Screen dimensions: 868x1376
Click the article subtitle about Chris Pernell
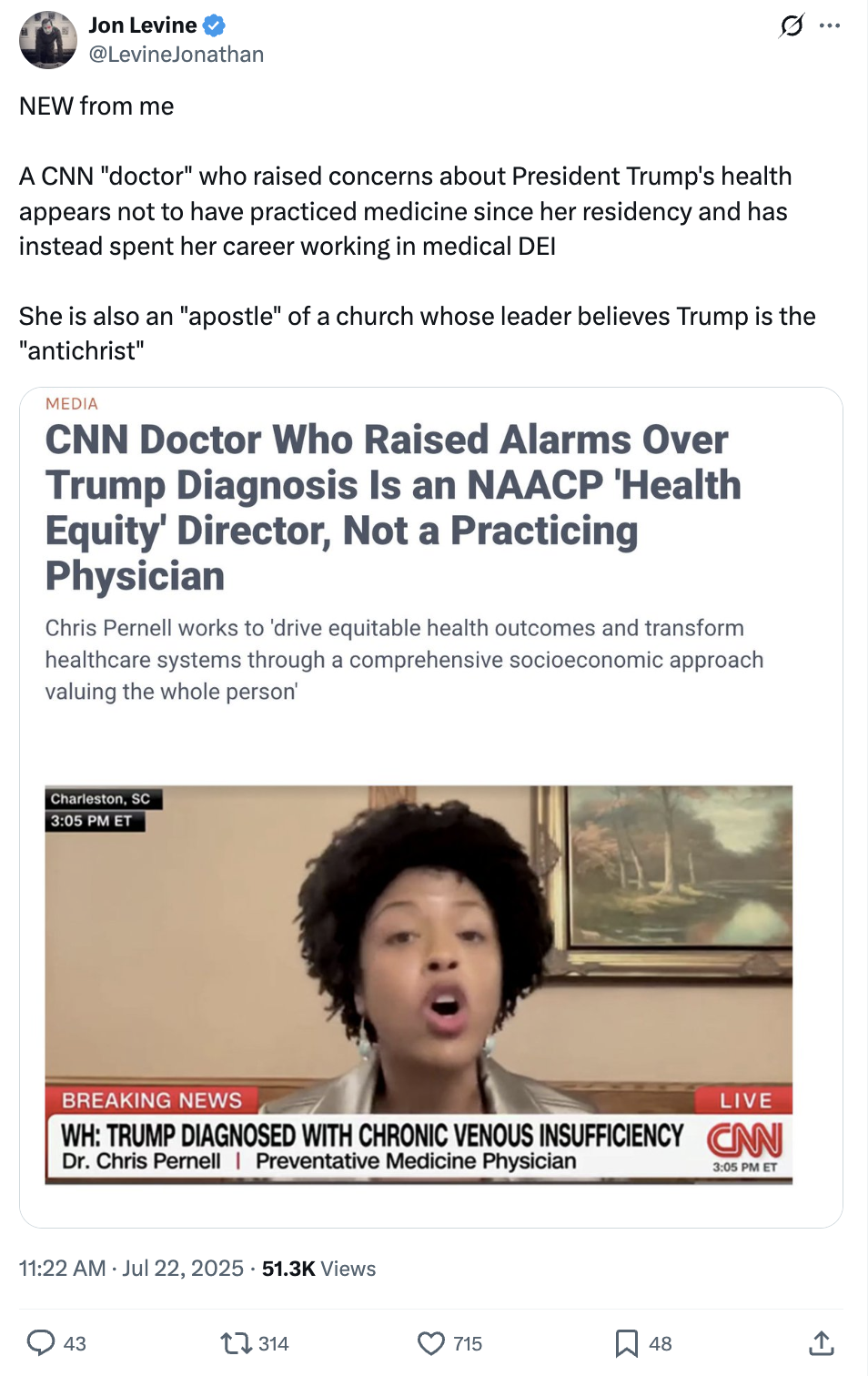[404, 660]
